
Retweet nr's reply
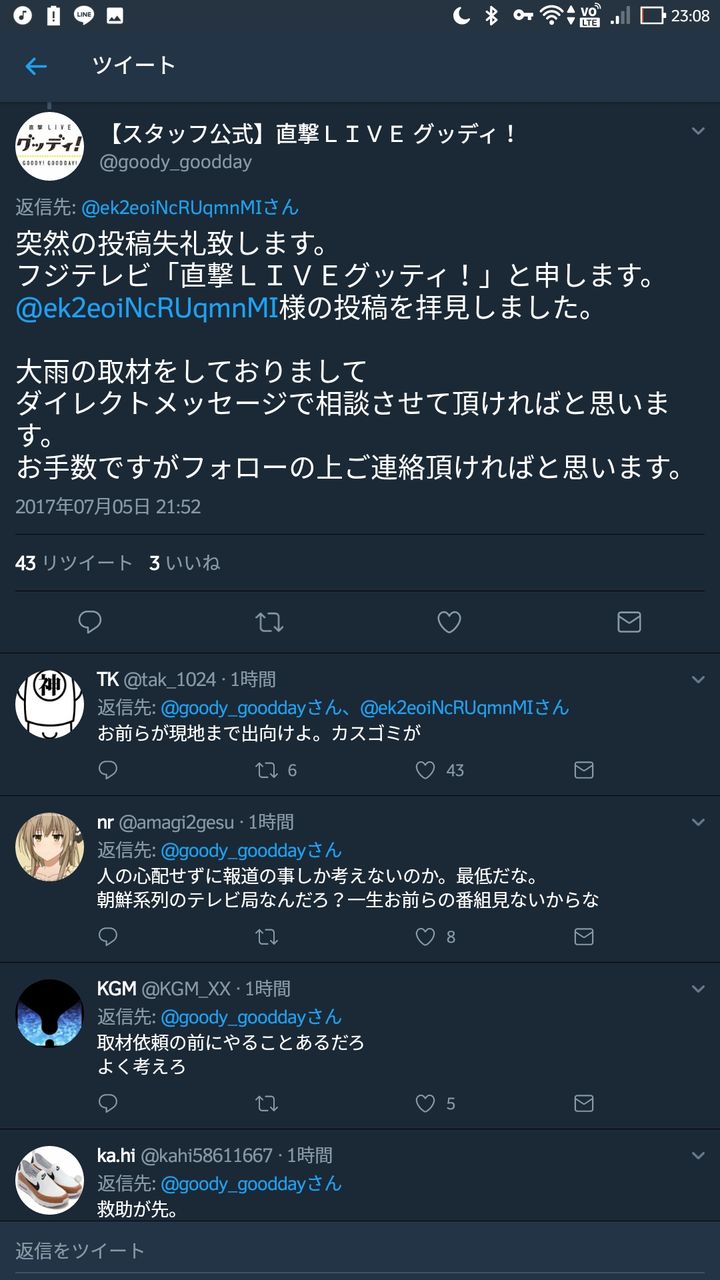point(267,937)
